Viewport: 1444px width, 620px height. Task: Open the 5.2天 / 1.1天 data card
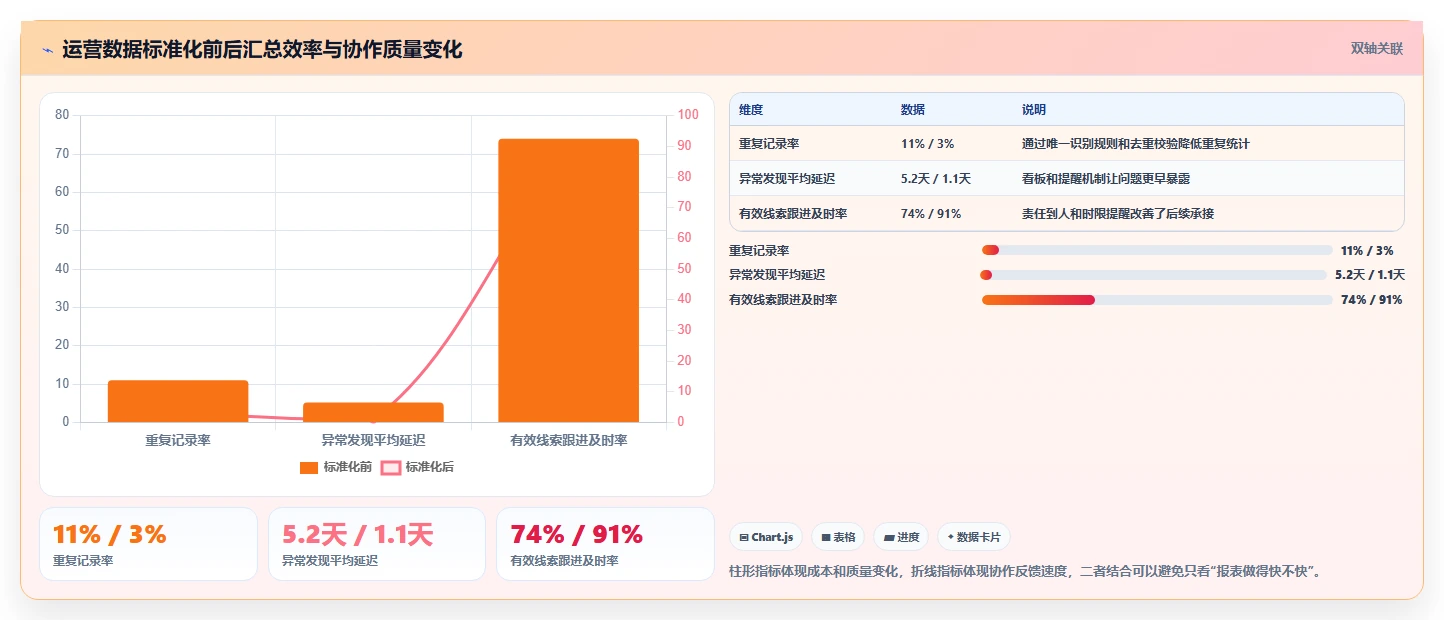click(x=377, y=544)
